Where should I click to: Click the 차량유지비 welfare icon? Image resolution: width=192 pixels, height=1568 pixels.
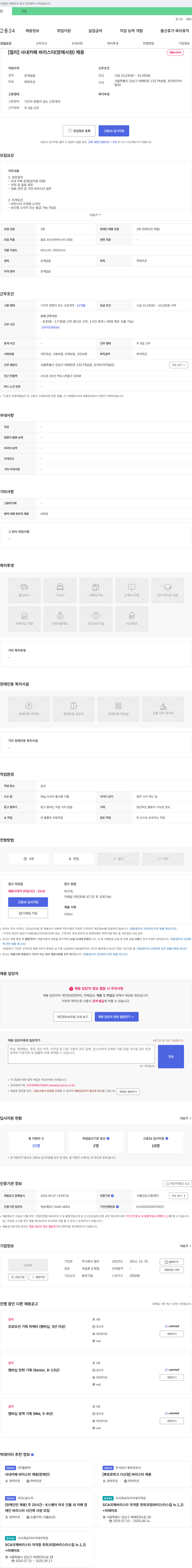coord(96,590)
